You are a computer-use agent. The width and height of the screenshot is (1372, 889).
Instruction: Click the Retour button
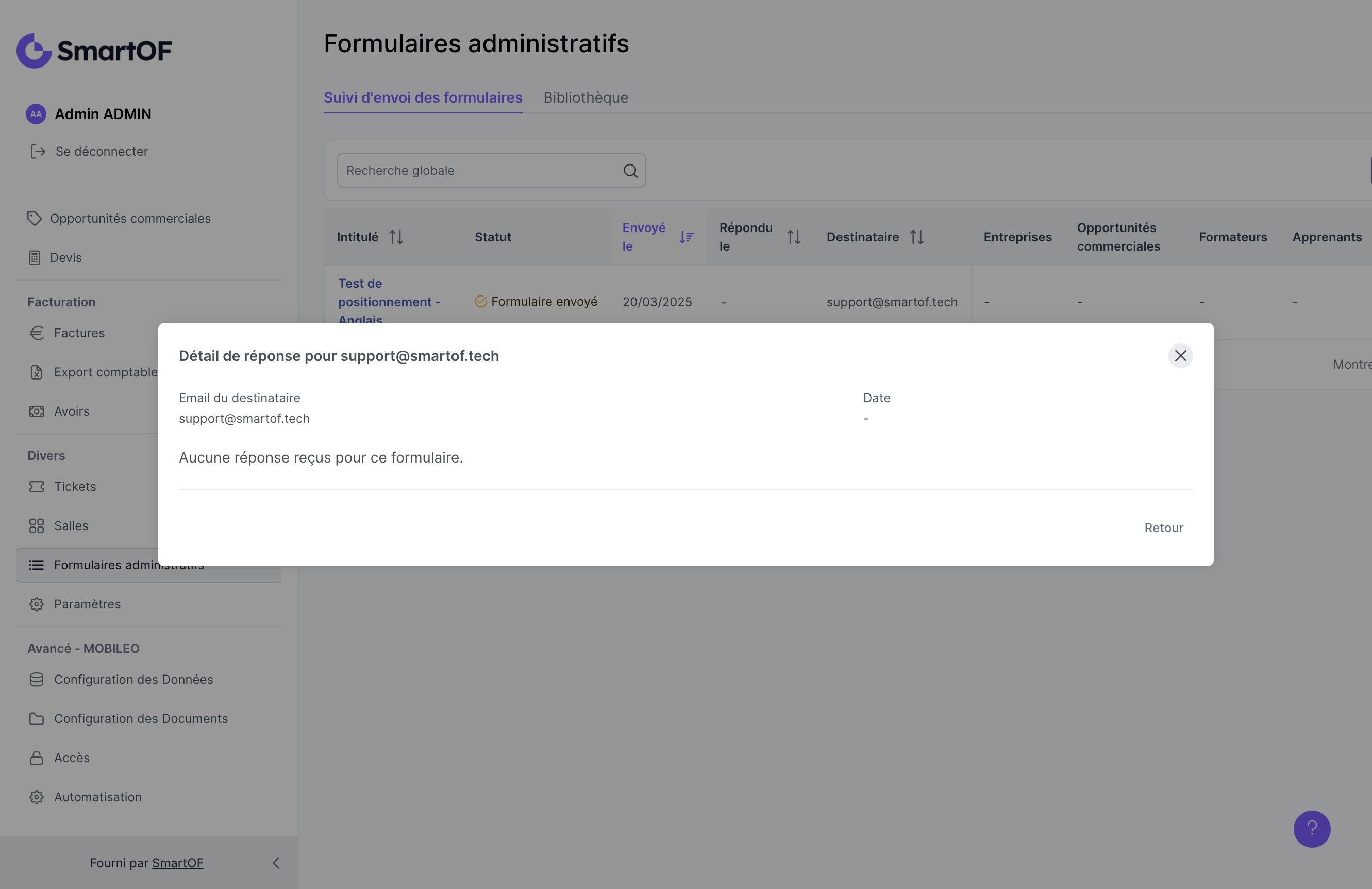[x=1163, y=528]
